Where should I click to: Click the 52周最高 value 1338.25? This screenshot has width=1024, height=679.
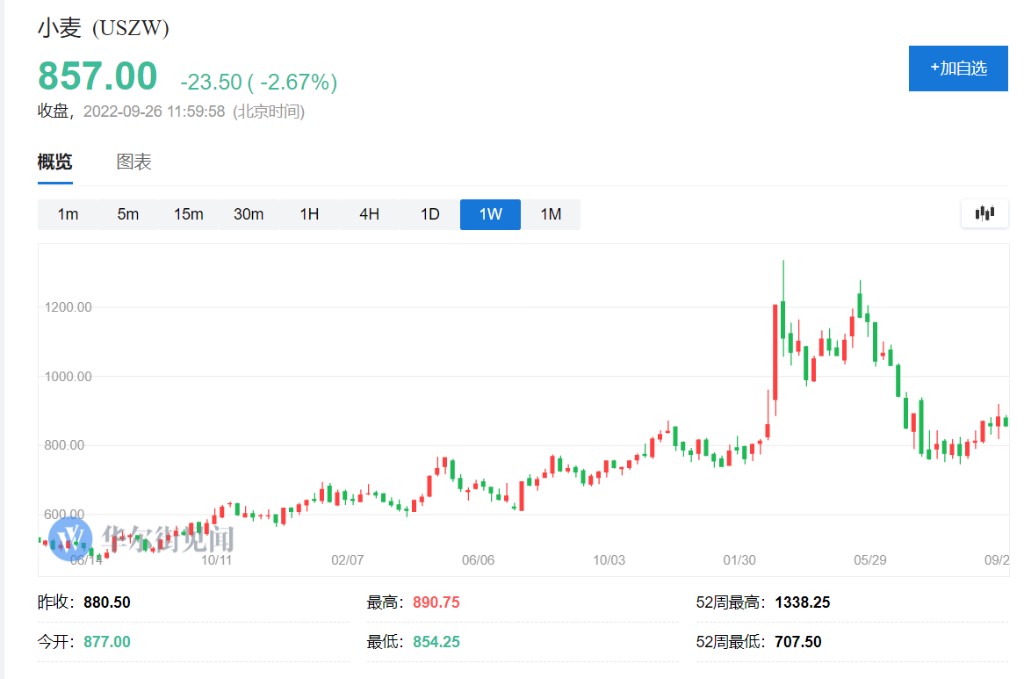[802, 602]
